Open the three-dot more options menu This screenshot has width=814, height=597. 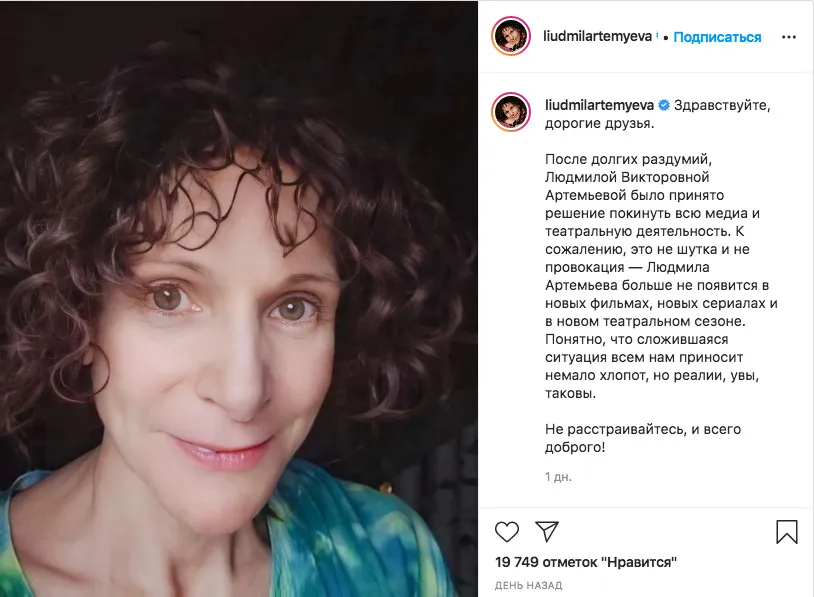[x=789, y=37]
